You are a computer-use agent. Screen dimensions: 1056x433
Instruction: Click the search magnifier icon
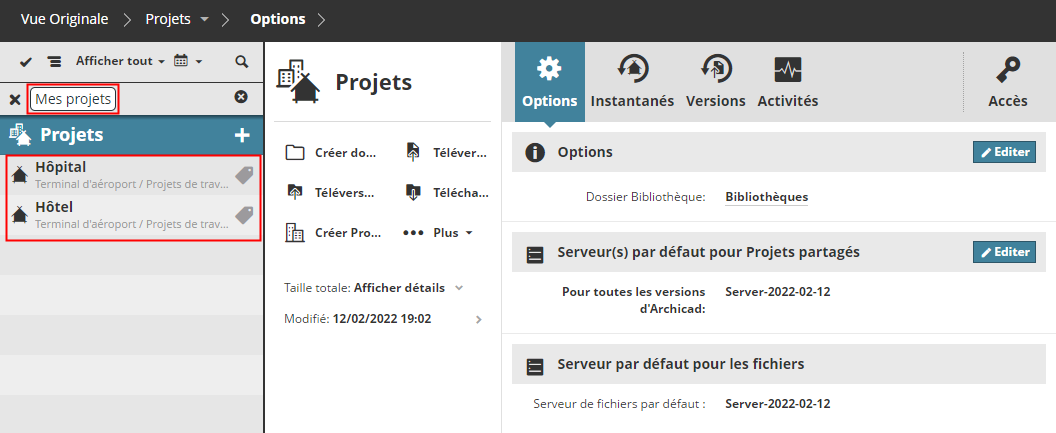241,61
